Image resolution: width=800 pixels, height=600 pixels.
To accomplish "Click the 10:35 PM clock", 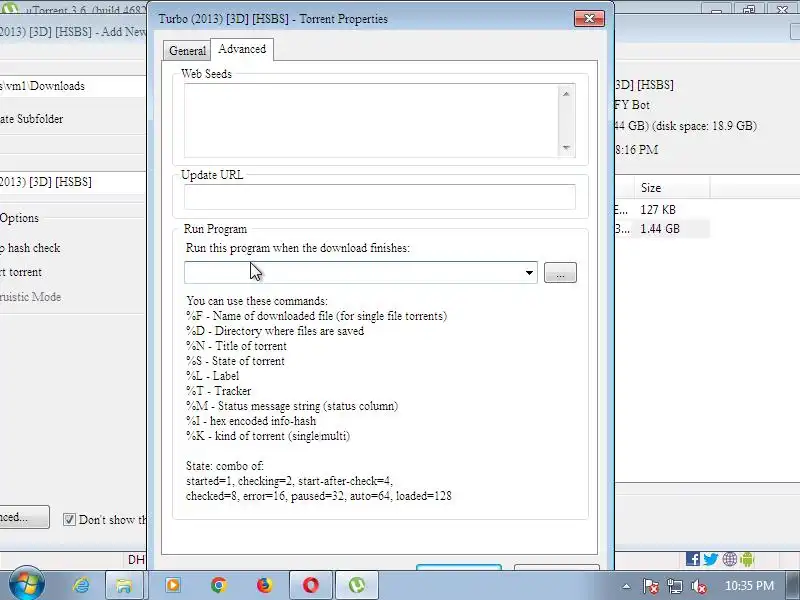I will pos(749,585).
